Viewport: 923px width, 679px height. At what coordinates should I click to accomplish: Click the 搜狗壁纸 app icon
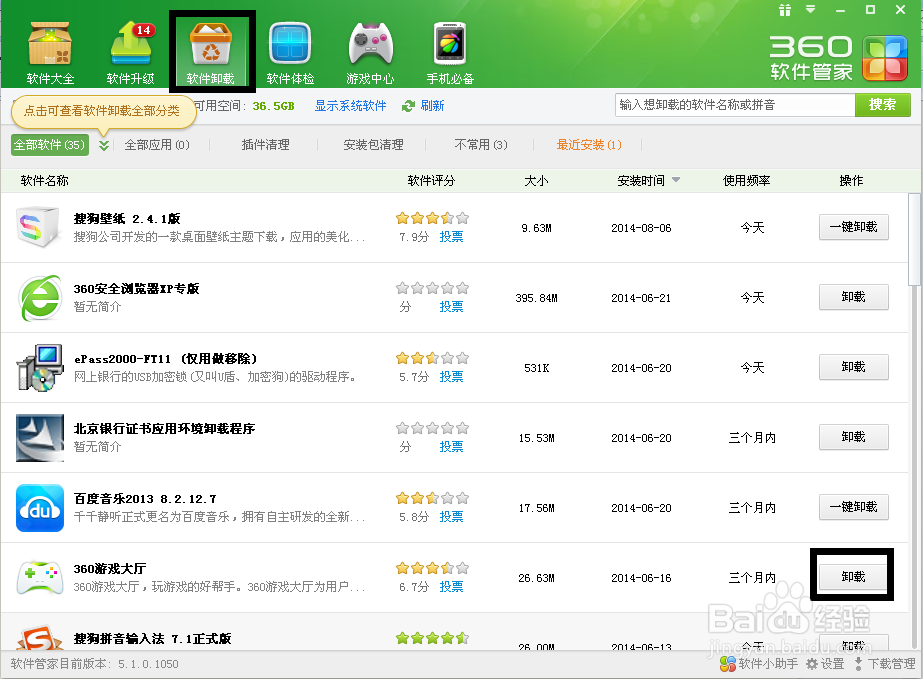39,227
